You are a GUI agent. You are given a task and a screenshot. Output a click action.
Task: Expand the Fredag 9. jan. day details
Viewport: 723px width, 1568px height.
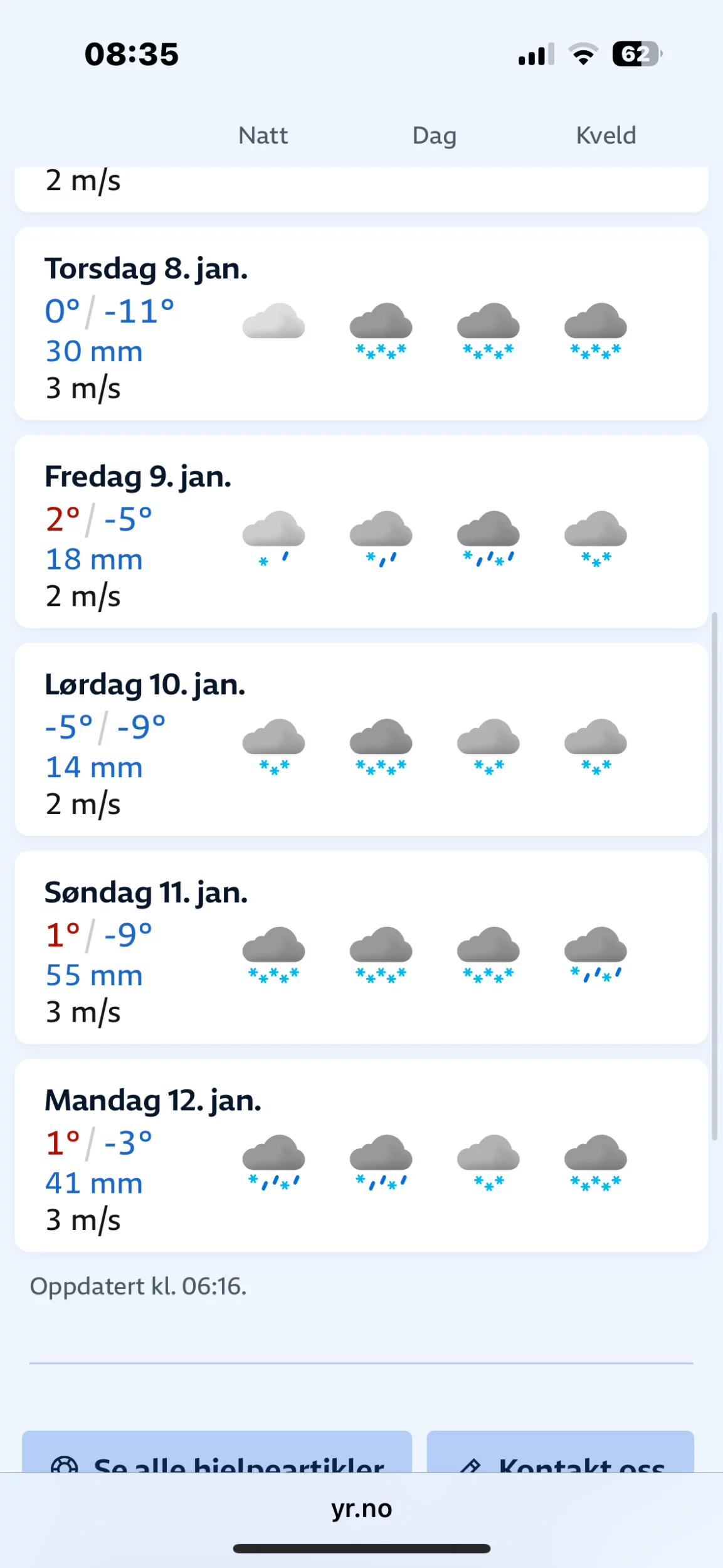coord(361,532)
